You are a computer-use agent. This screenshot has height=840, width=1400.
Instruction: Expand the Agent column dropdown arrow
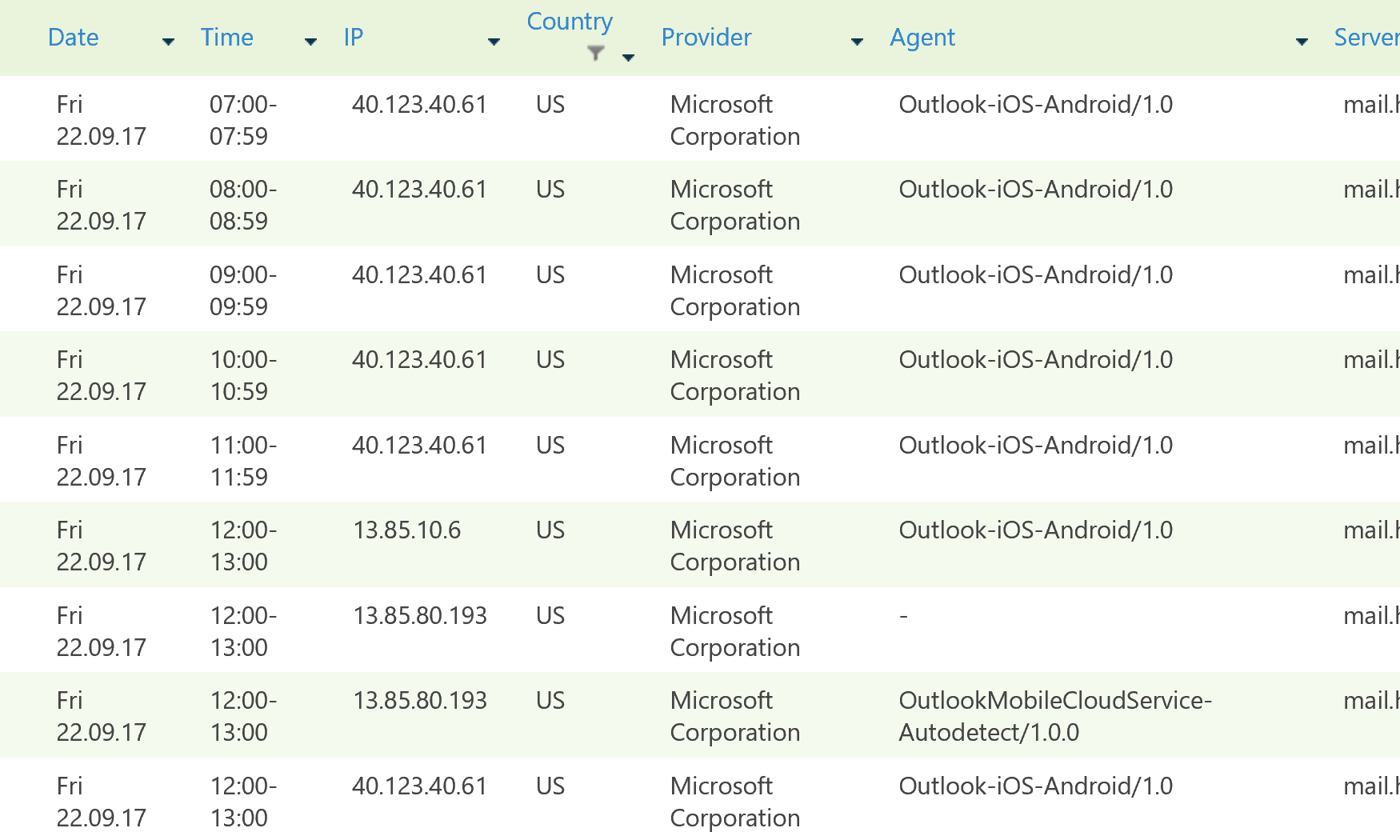[x=1302, y=42]
